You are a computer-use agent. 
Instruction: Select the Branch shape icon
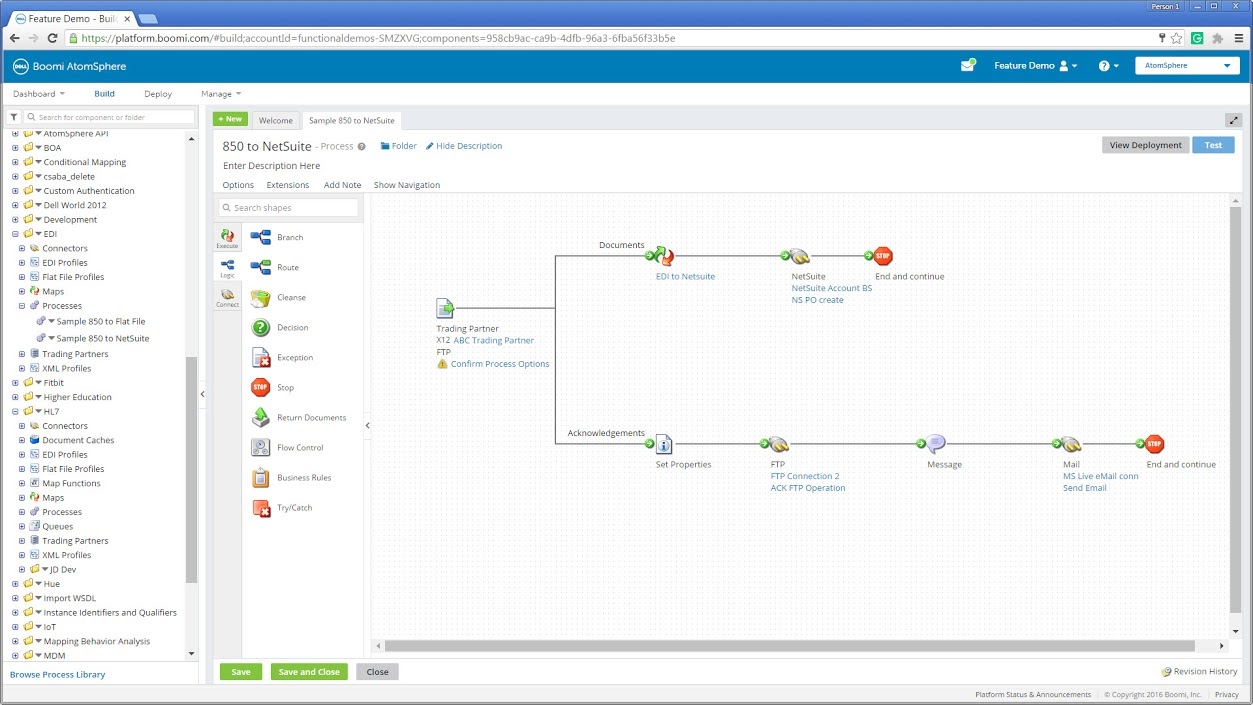click(261, 237)
